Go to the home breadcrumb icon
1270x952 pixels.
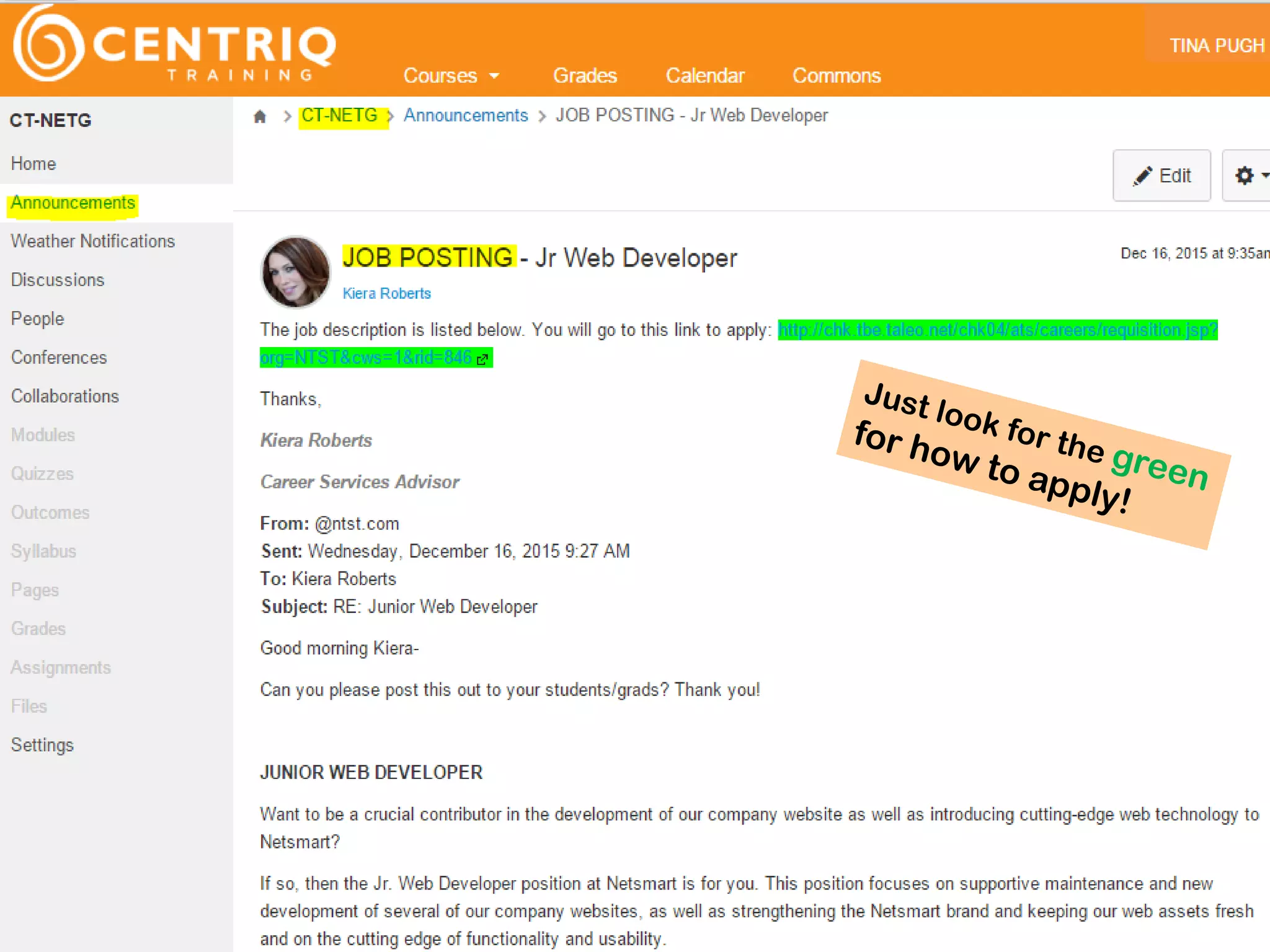[260, 116]
